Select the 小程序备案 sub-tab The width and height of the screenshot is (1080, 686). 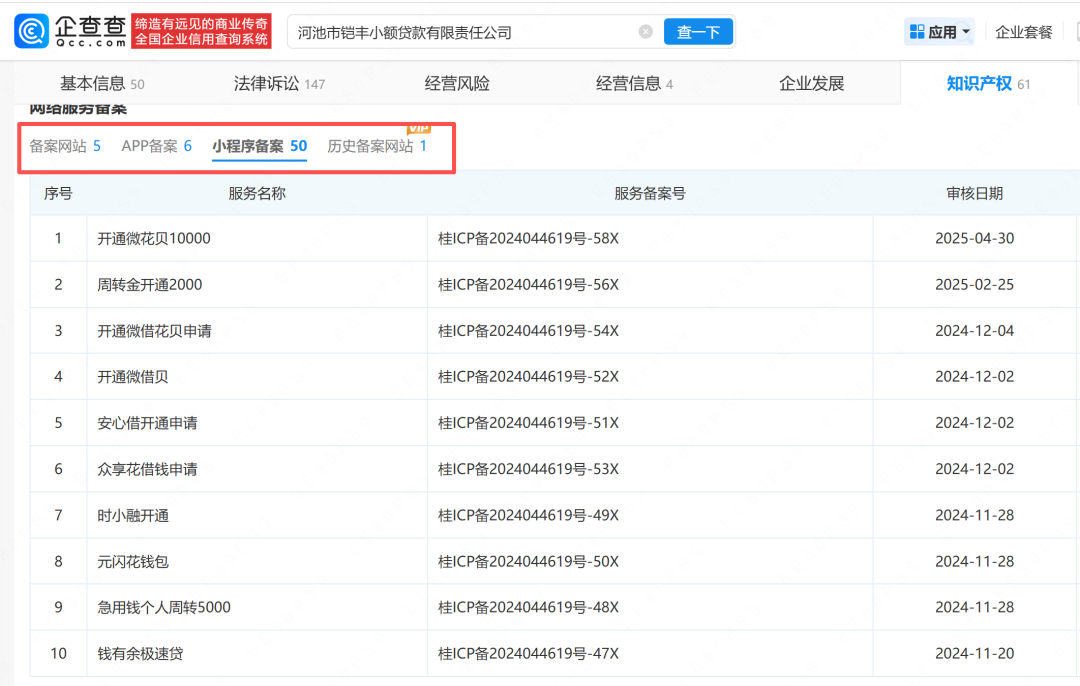click(x=259, y=146)
